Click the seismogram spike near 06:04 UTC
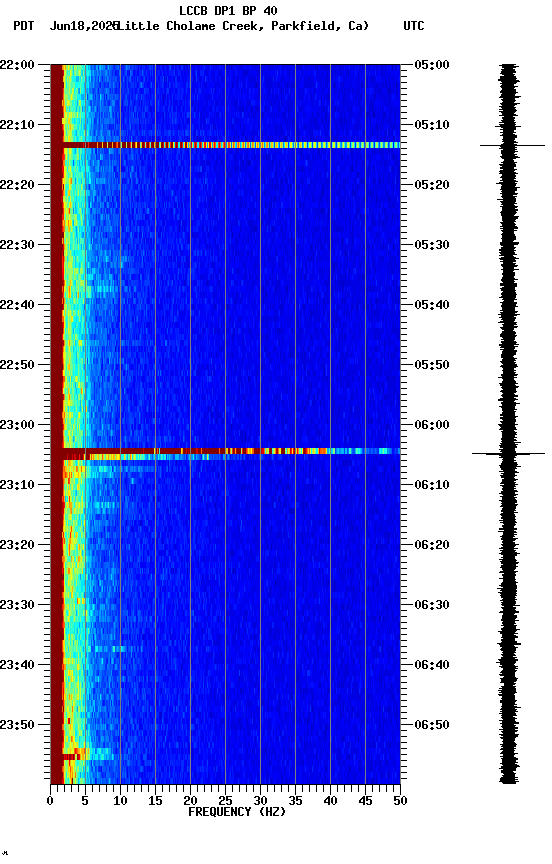This screenshot has height=864, width=552. [508, 453]
